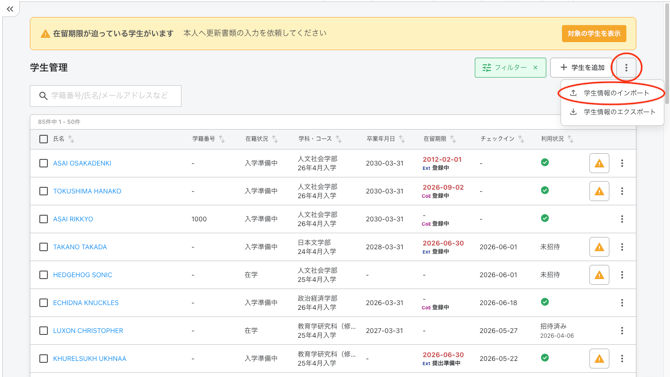The height and width of the screenshot is (377, 670).
Task: Open row menu for TAKANO TAKADA
Action: [622, 247]
